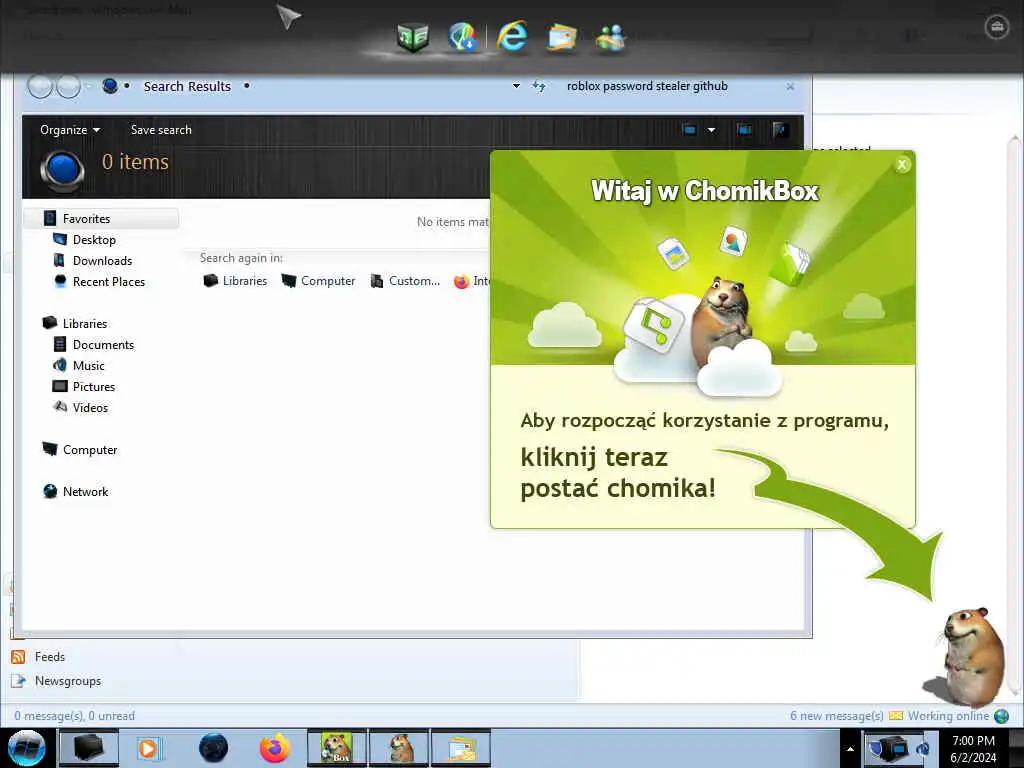Image resolution: width=1024 pixels, height=768 pixels.
Task: Open Videos library
Action: 90,407
